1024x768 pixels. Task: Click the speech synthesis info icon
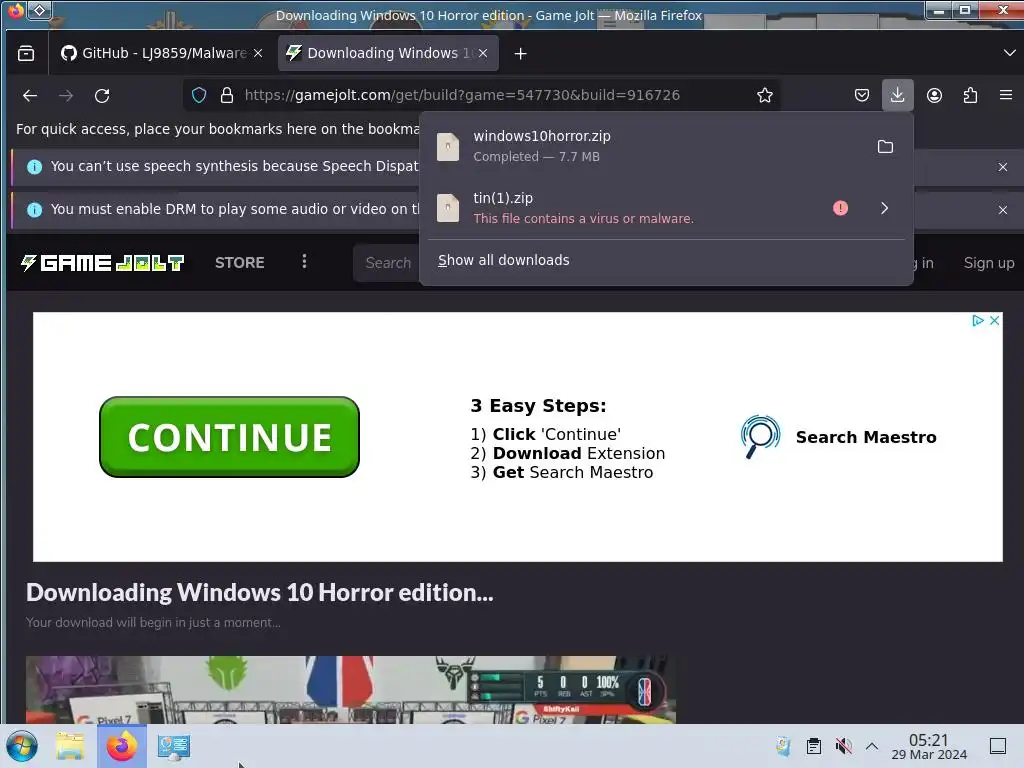35,167
